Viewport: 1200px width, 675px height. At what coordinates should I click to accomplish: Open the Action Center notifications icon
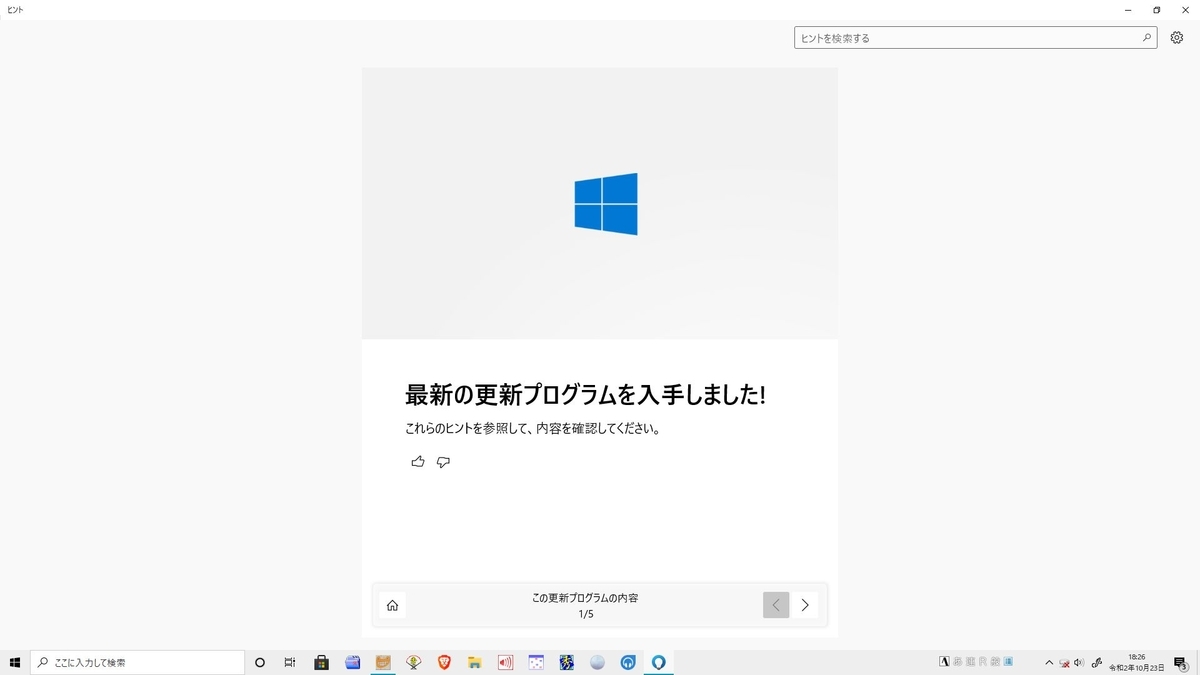pos(1180,662)
